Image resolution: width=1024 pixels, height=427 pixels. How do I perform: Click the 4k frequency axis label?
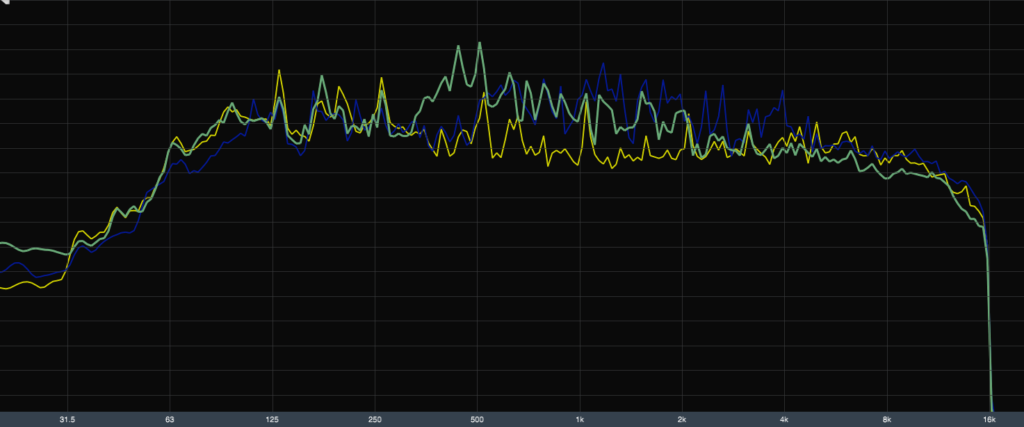[x=786, y=419]
